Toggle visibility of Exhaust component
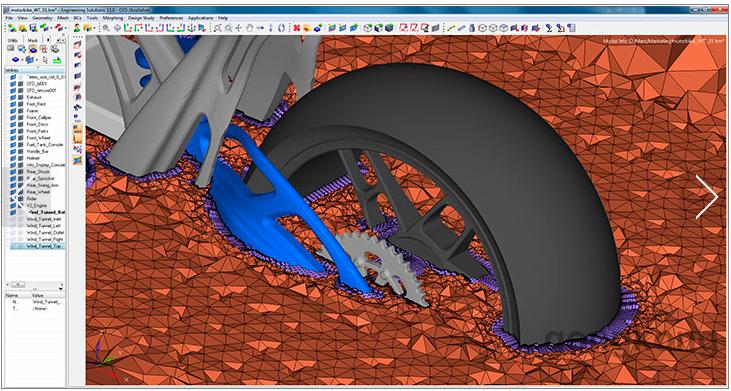731x391 pixels. [13, 96]
